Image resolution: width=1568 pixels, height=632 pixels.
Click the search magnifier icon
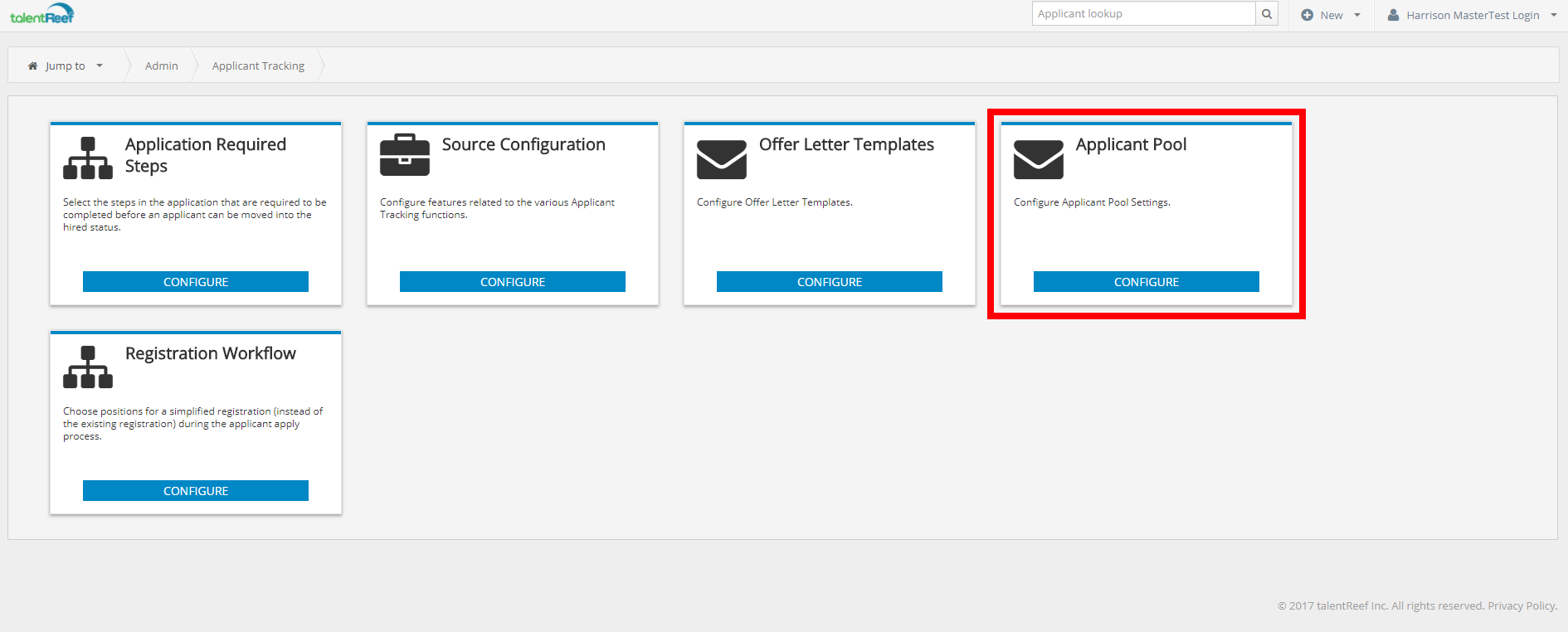click(x=1267, y=14)
